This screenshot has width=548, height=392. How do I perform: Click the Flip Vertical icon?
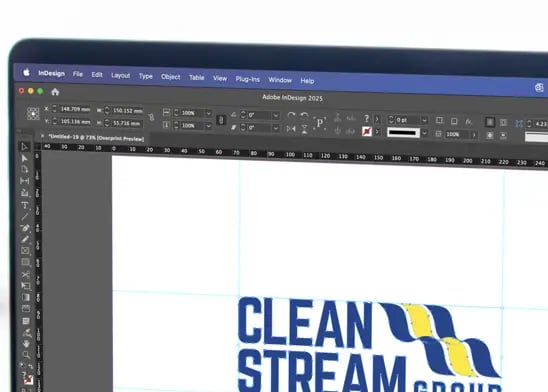click(304, 129)
